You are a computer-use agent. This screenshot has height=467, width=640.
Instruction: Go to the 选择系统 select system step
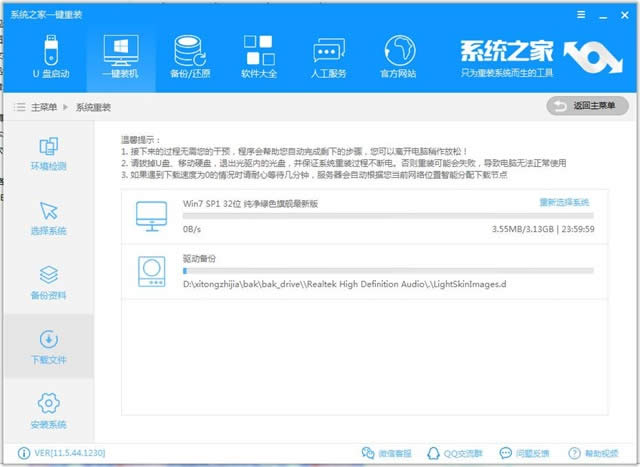coord(47,218)
